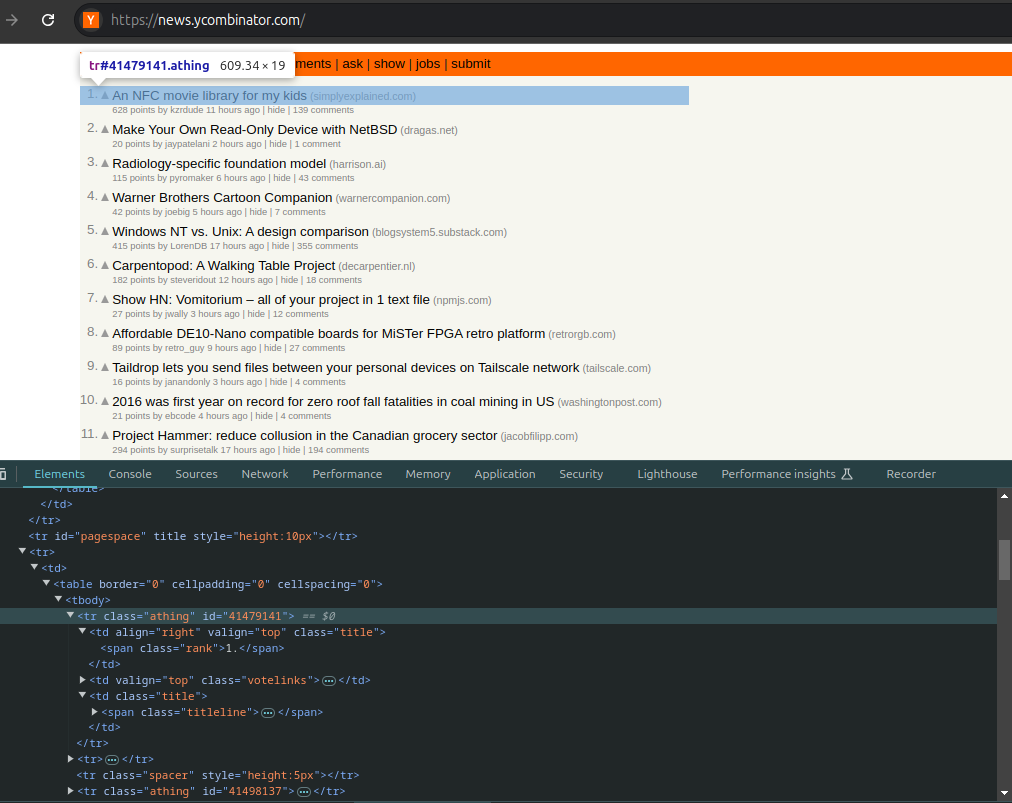The height and width of the screenshot is (803, 1012).
Task: Open '194 comments' on Project Hammer
Action: 339,450
